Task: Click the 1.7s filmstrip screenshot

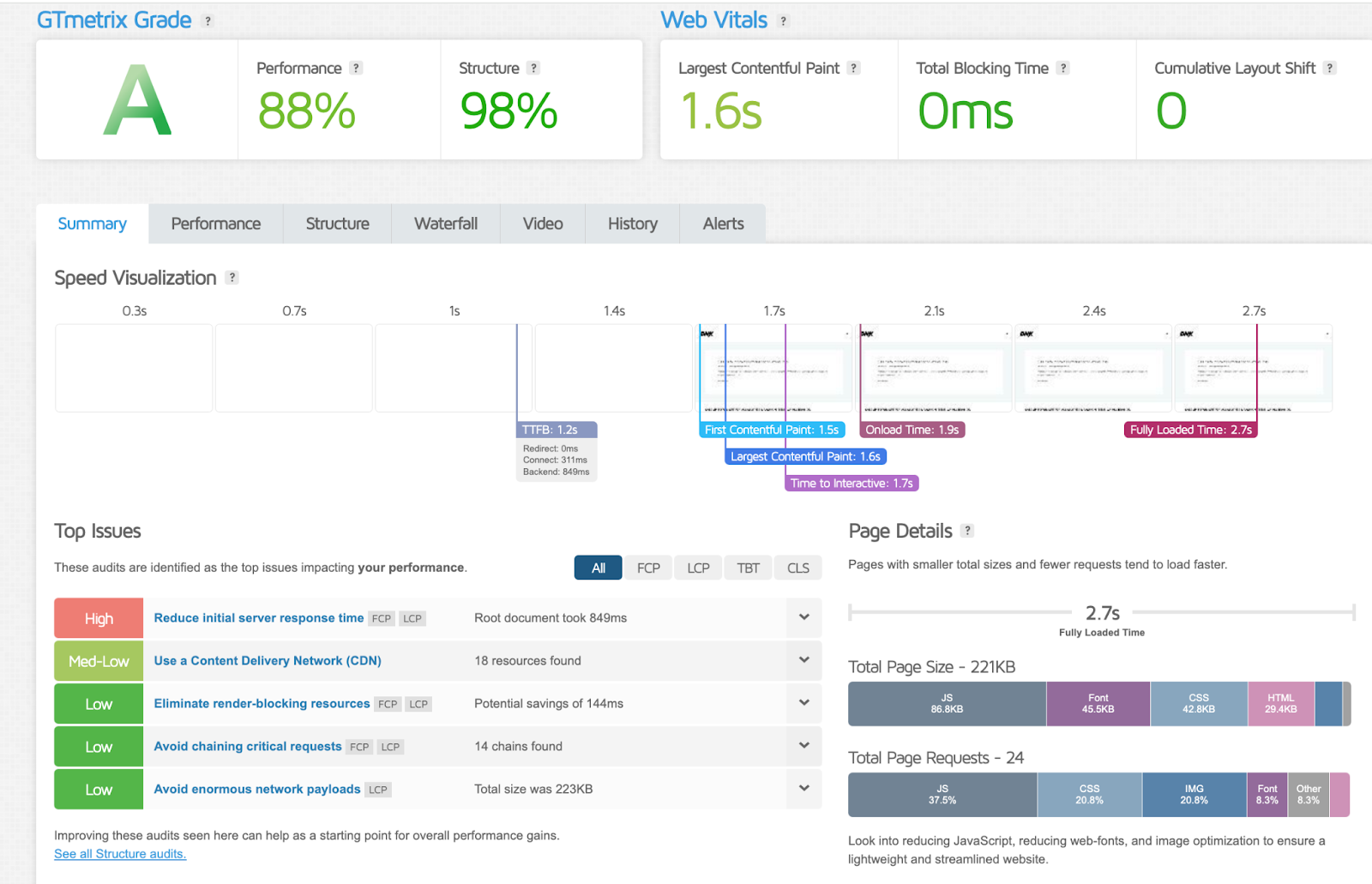Action: coord(774,368)
